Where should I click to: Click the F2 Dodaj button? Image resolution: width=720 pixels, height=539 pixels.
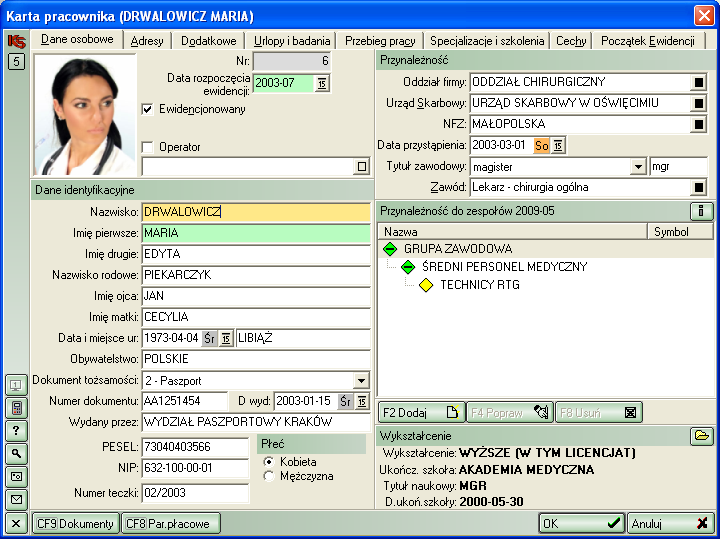tap(420, 412)
